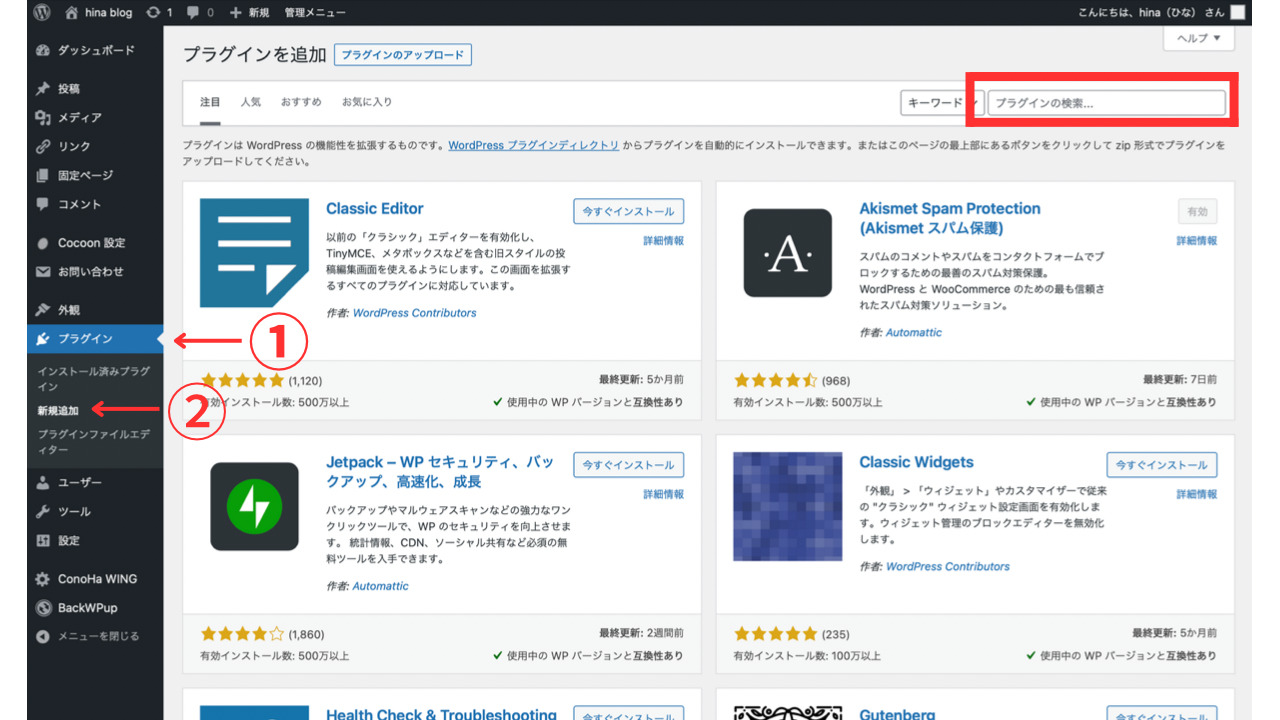Open プラグインファイルエディター submenu item
Image resolution: width=1280 pixels, height=720 pixels.
(93, 442)
